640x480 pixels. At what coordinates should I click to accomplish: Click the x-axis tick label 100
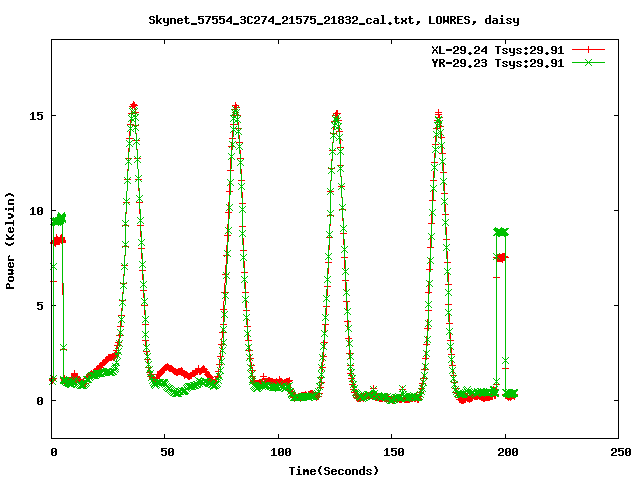pos(281,452)
